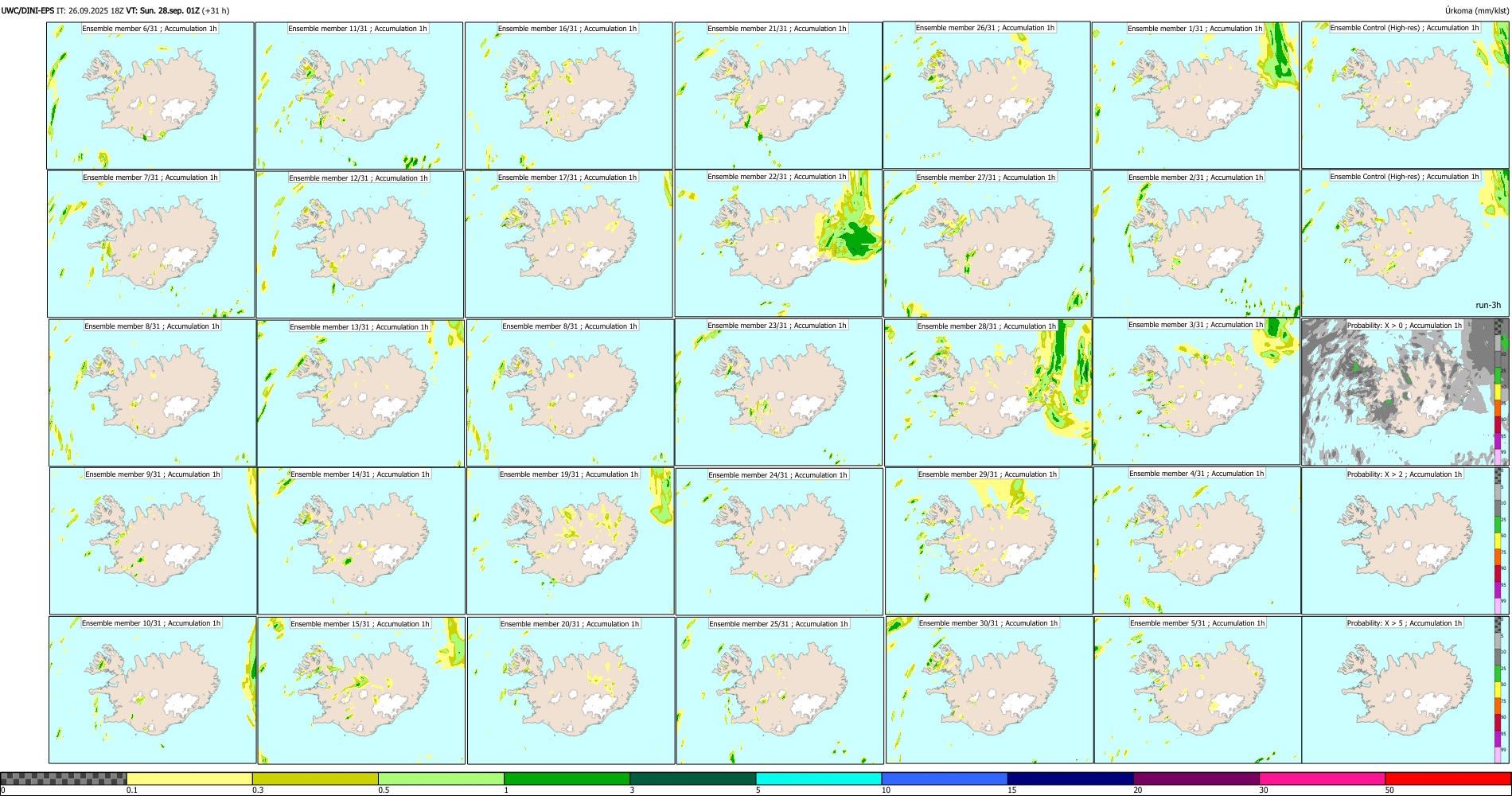The image size is (1512, 796).
Task: Select the Ensemble member 24/31 map panel
Action: [779, 541]
